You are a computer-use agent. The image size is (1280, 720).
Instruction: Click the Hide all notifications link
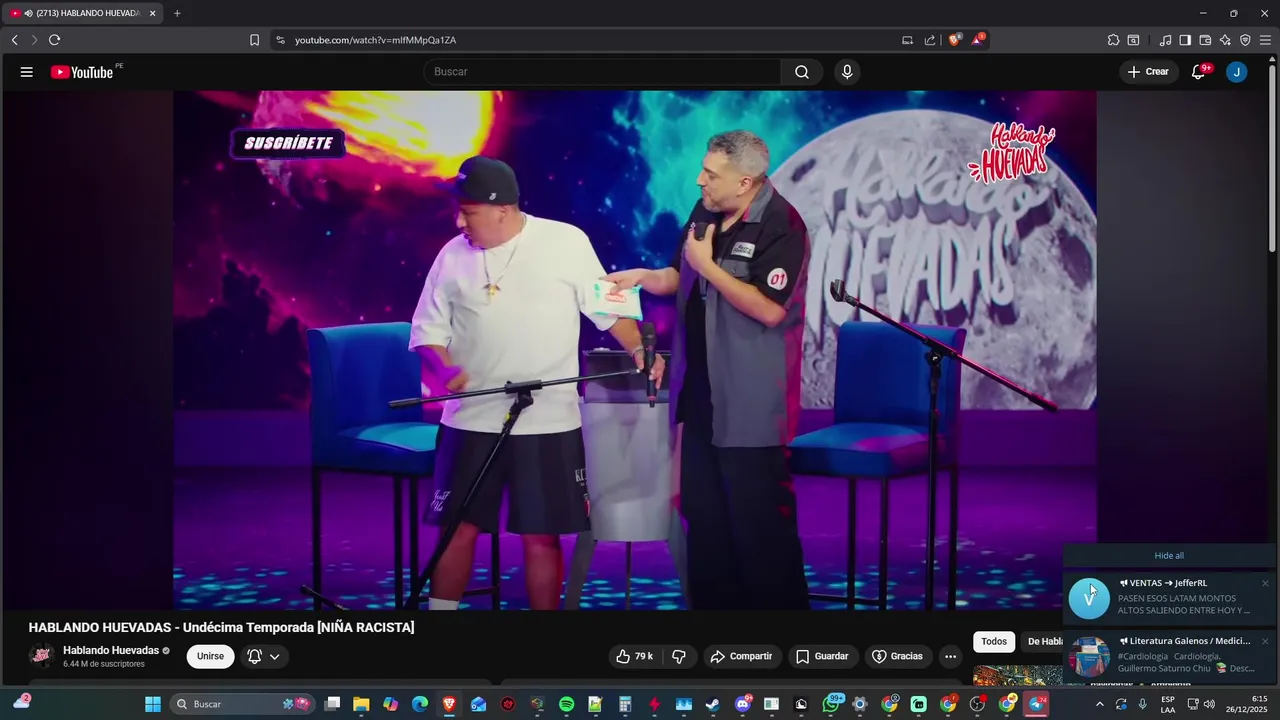[1169, 556]
